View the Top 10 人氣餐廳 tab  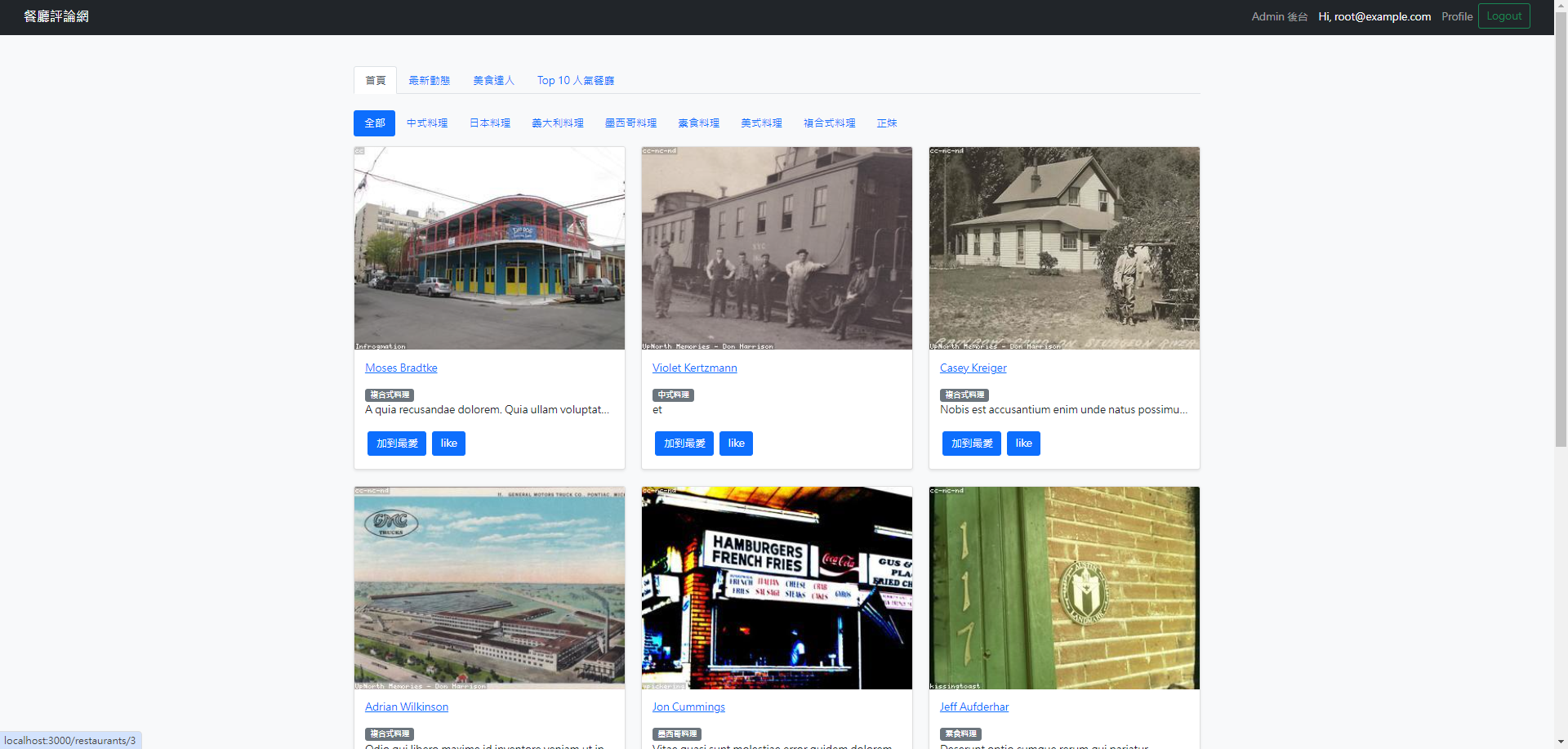point(576,80)
